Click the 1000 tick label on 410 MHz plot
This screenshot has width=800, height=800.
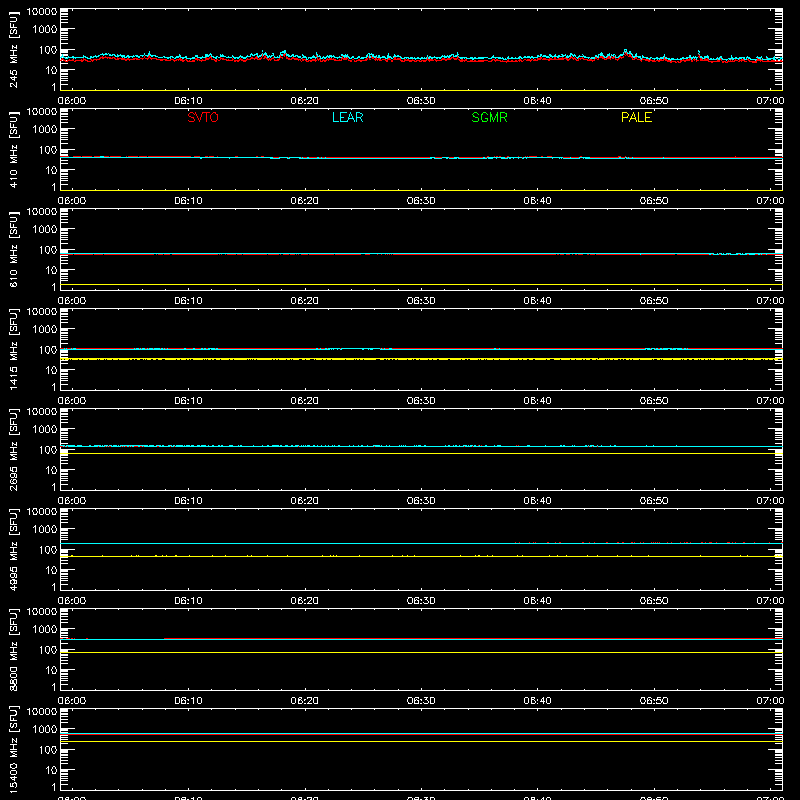45,130
